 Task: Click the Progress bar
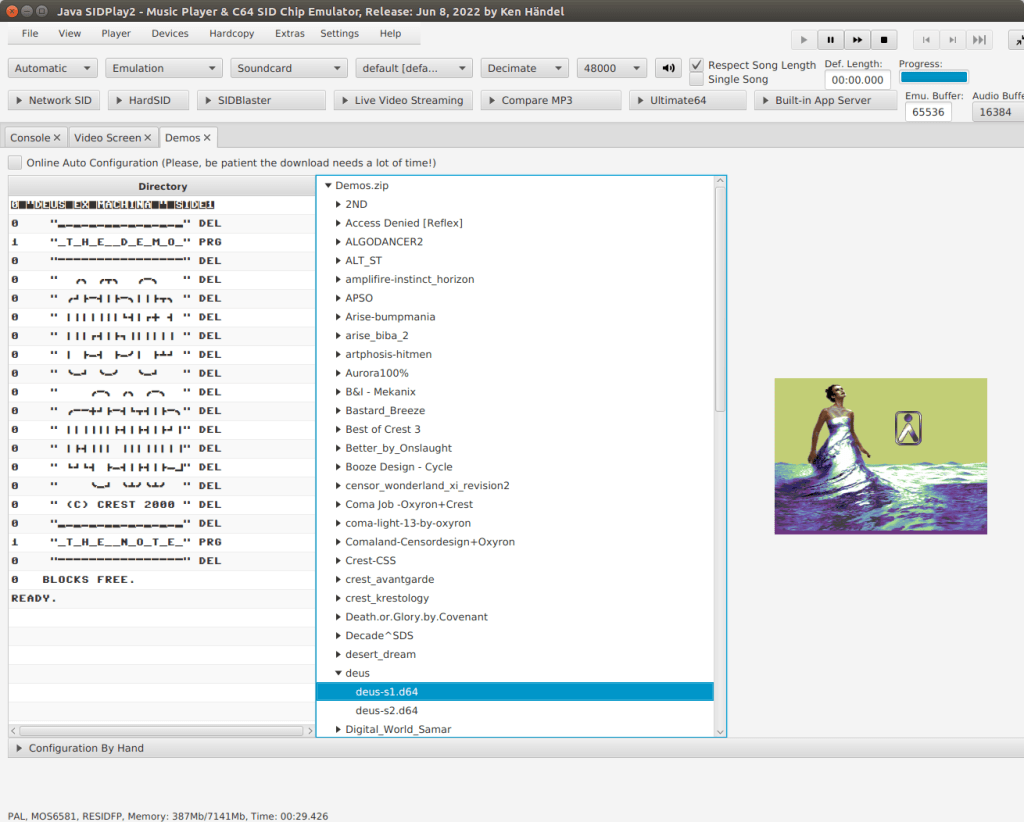pos(933,77)
